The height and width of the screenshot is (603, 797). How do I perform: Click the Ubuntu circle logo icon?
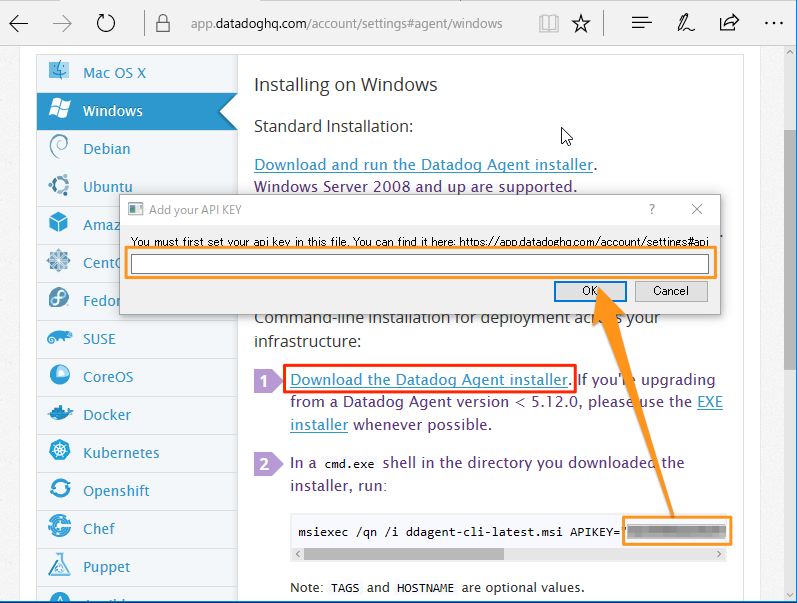point(59,185)
